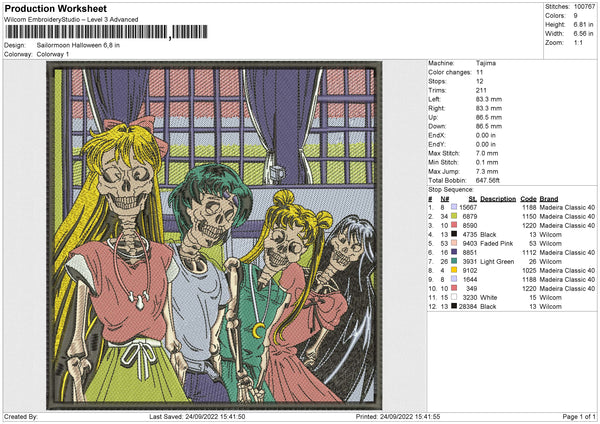Click the 'Light Green' description
The height and width of the screenshot is (424, 600).
coord(497,262)
